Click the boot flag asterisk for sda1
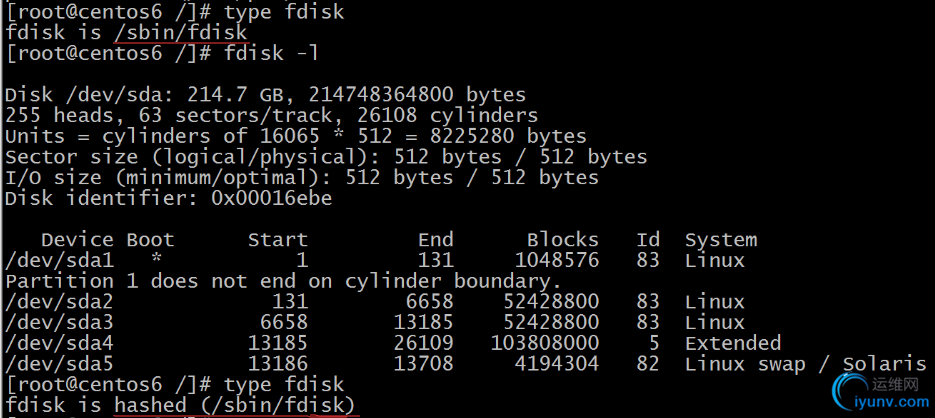Image resolution: width=935 pixels, height=418 pixels. [156, 262]
